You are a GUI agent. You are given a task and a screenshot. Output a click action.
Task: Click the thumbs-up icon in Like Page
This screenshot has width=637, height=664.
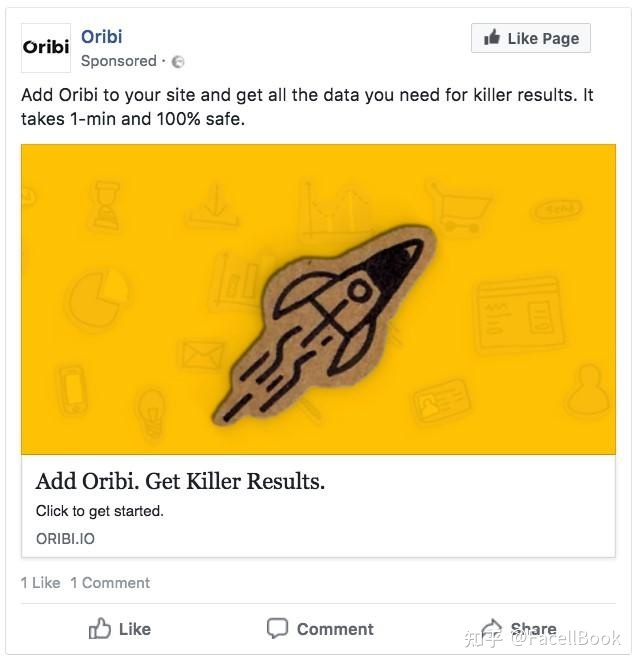coord(492,38)
